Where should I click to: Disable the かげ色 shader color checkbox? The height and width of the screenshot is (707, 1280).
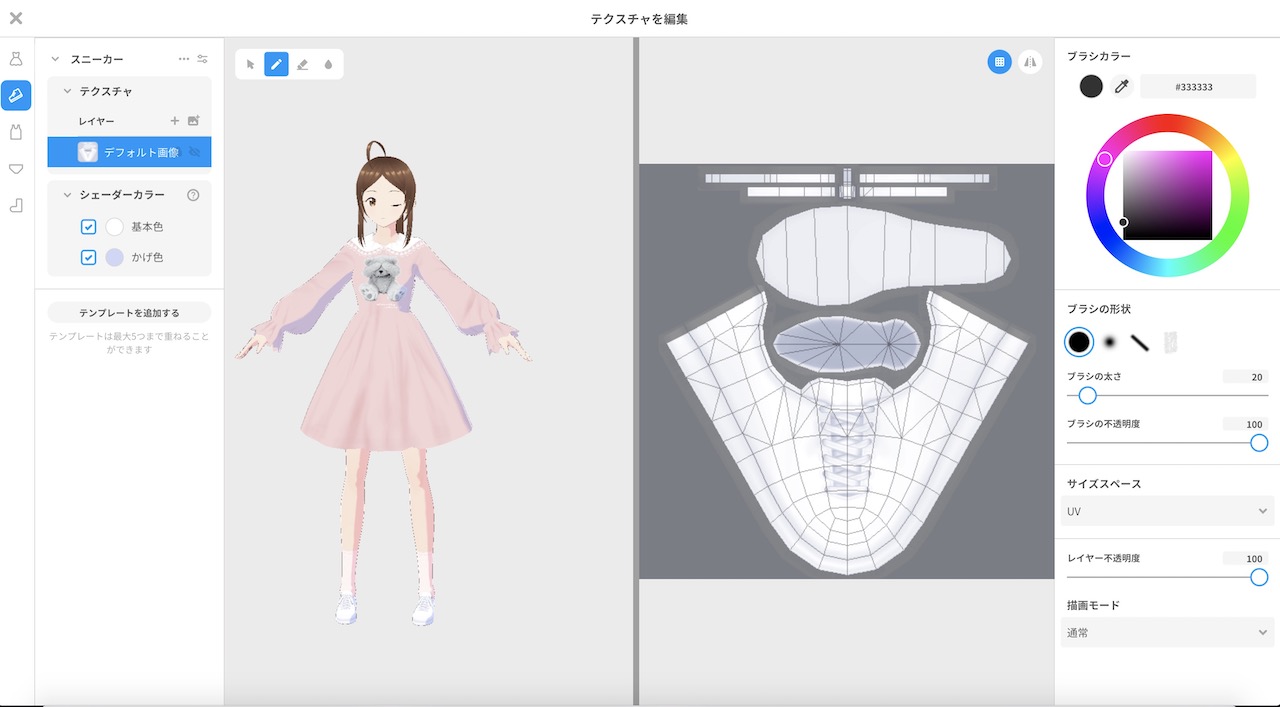(x=88, y=257)
